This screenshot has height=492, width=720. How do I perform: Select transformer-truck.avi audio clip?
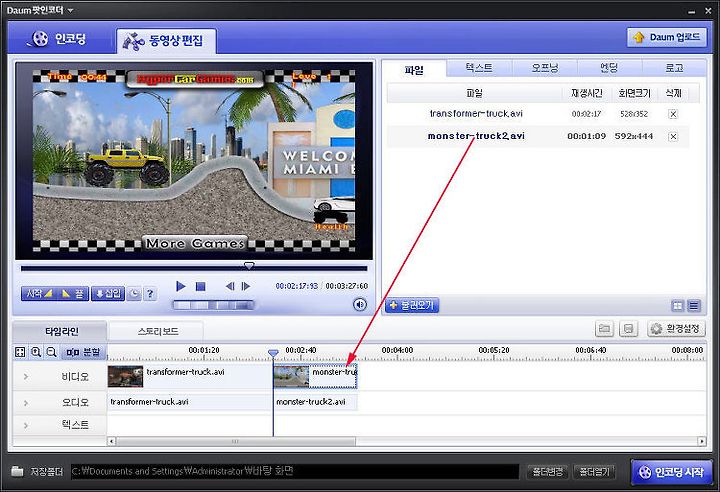point(190,402)
